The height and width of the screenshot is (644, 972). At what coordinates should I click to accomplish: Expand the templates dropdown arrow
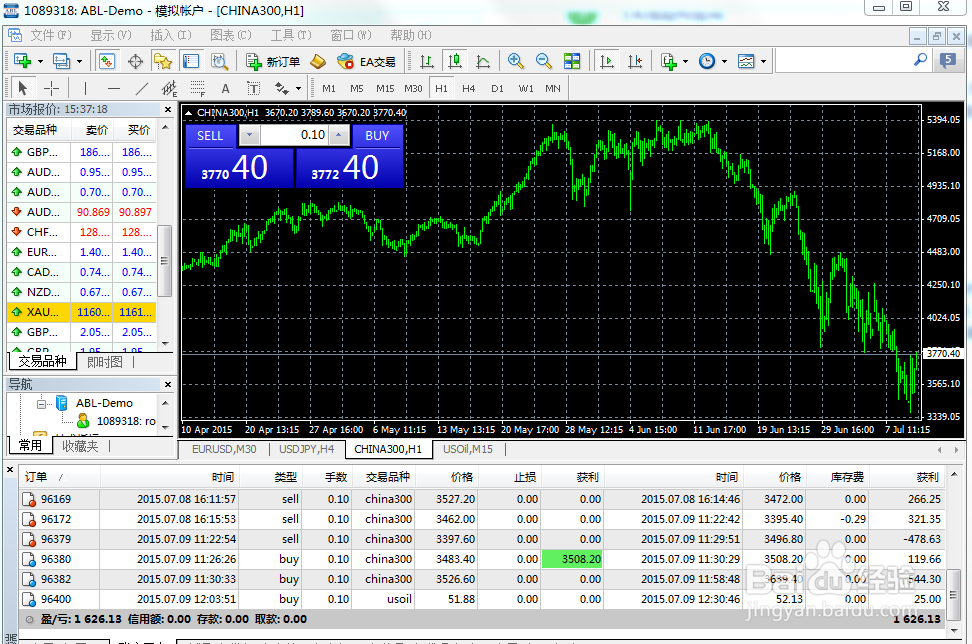[763, 61]
